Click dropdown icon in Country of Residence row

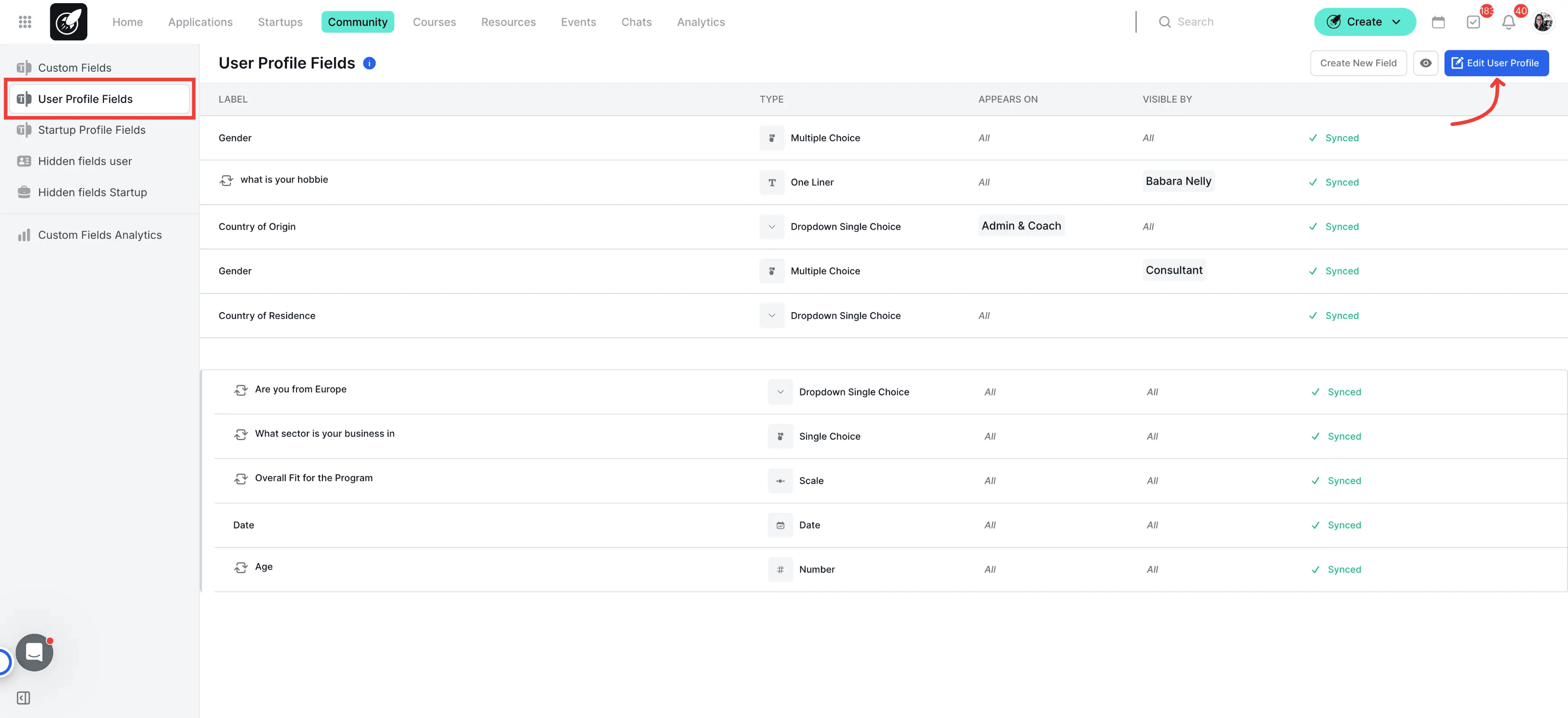tap(772, 315)
